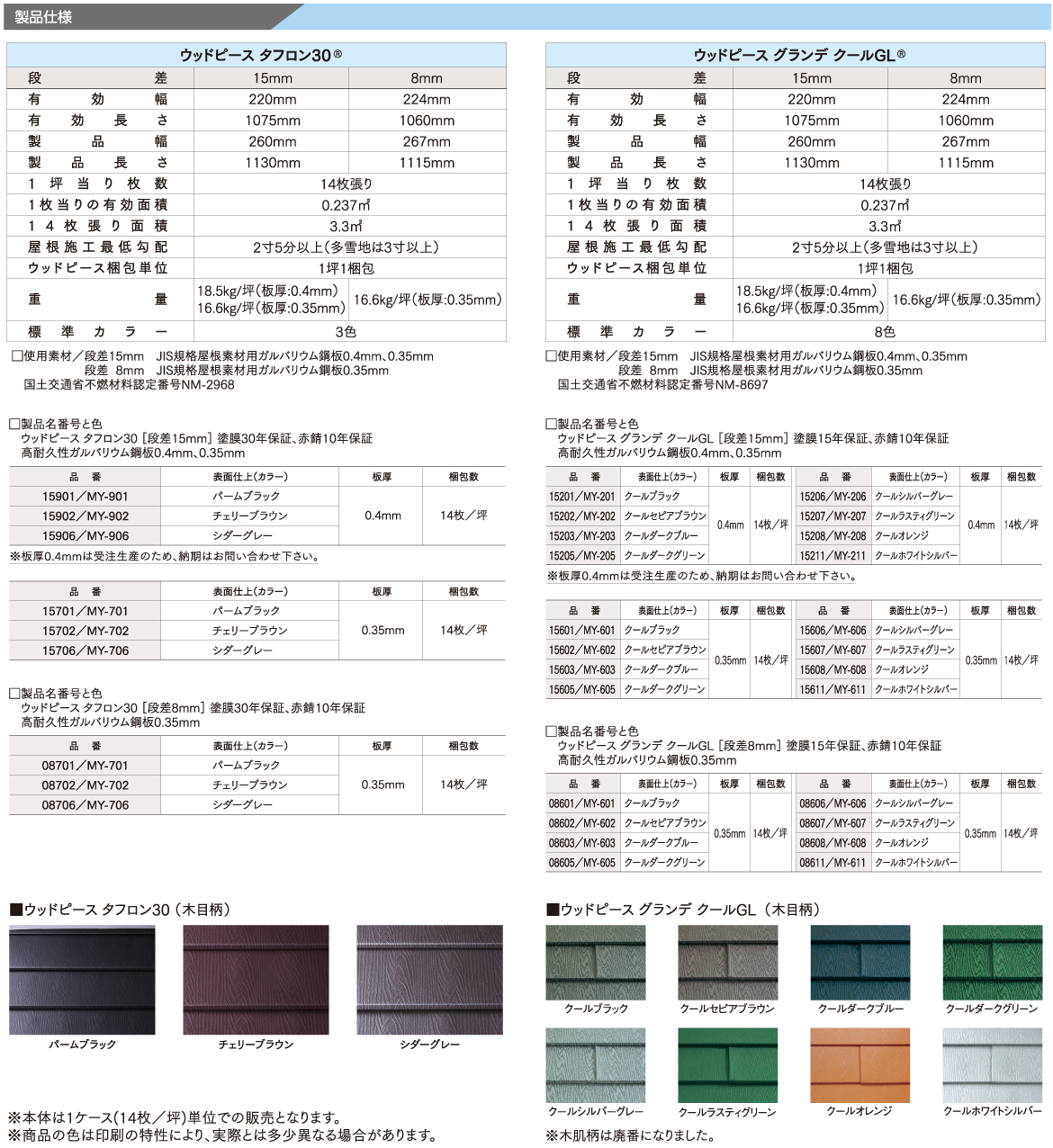This screenshot has height=1148, width=1053.
Task: Choose product number 08602/MY-602
Action: click(582, 824)
